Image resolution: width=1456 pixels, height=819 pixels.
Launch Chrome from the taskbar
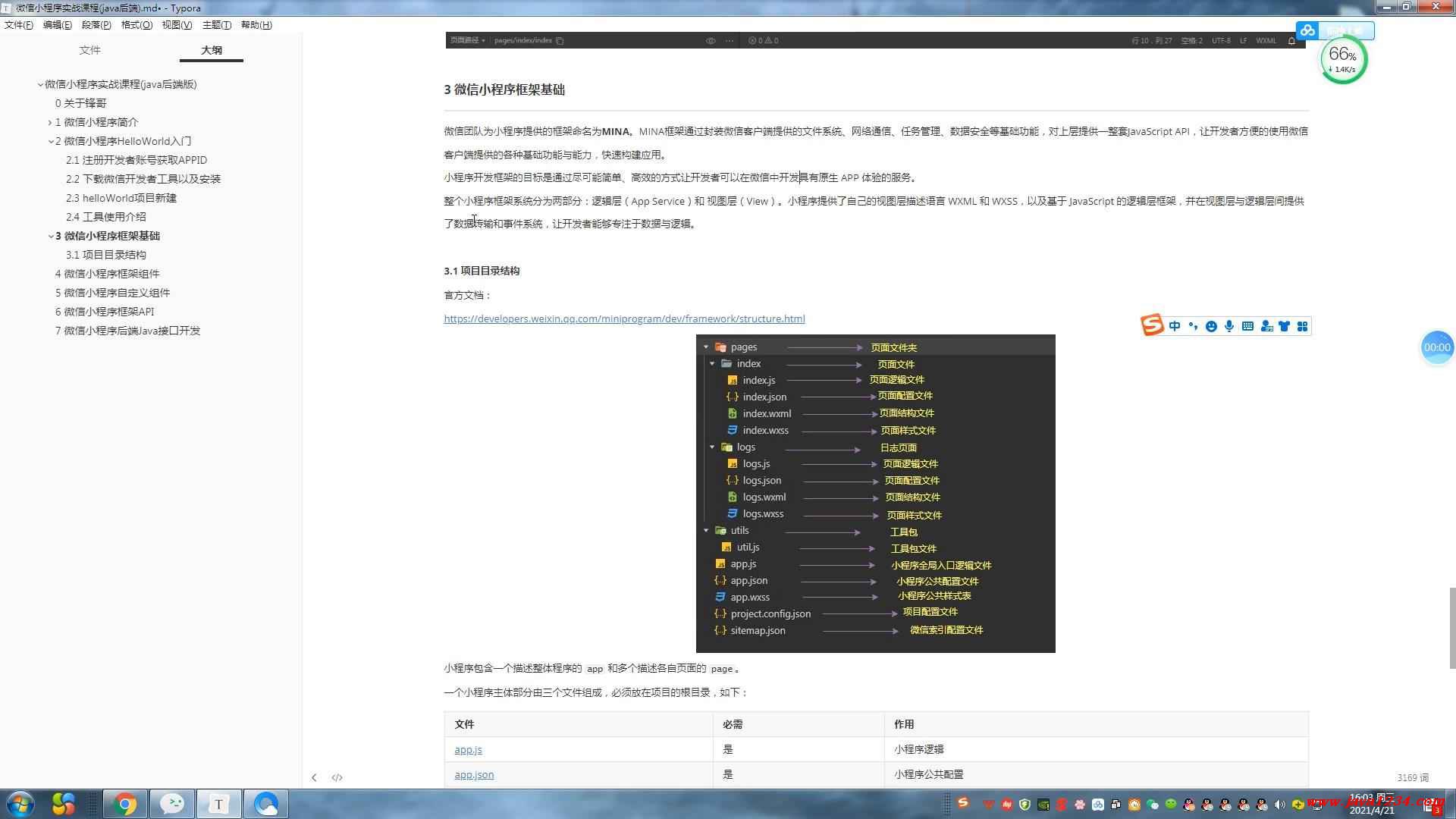(125, 804)
